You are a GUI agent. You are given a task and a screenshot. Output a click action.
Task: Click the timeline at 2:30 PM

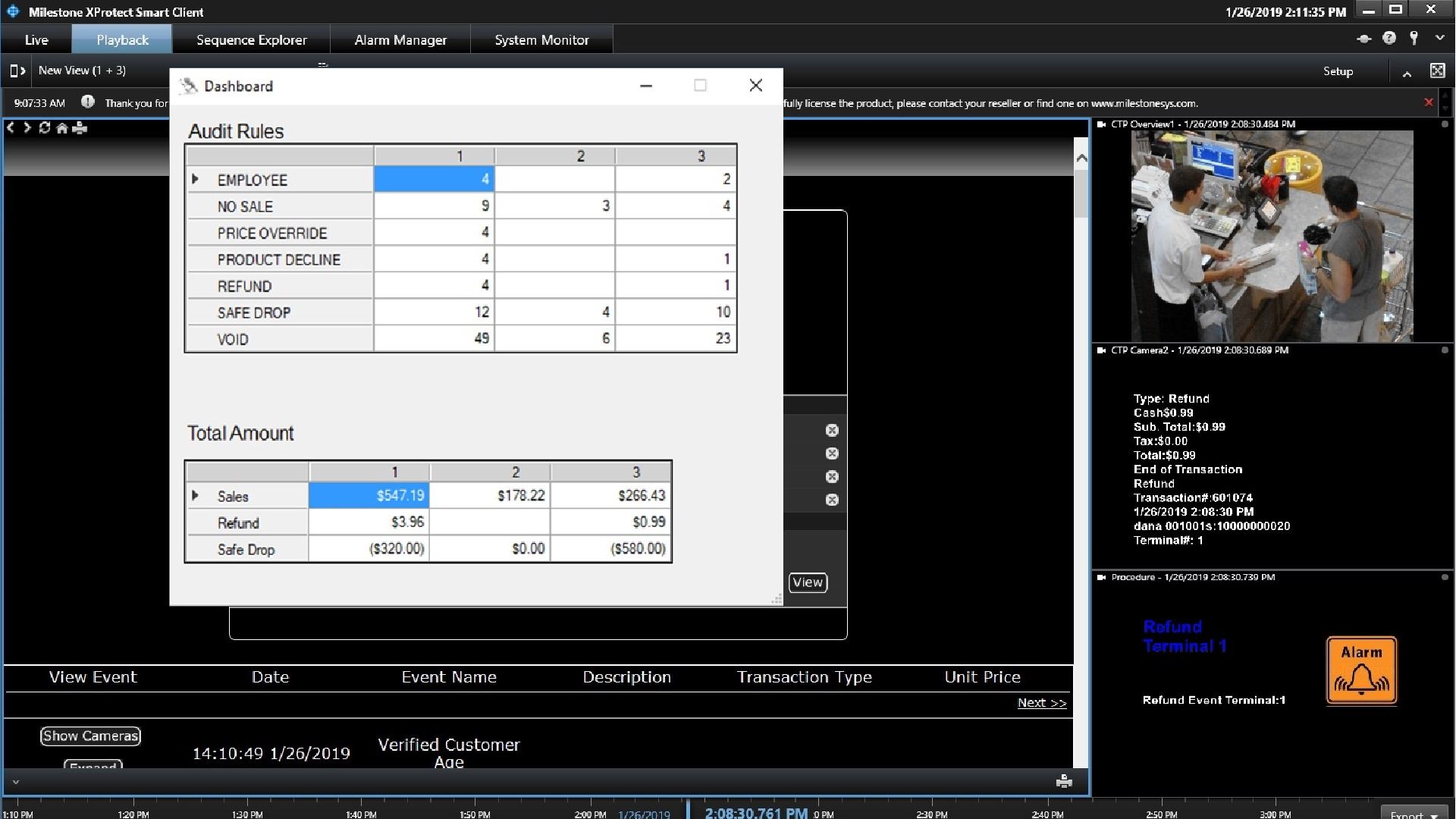click(x=932, y=814)
